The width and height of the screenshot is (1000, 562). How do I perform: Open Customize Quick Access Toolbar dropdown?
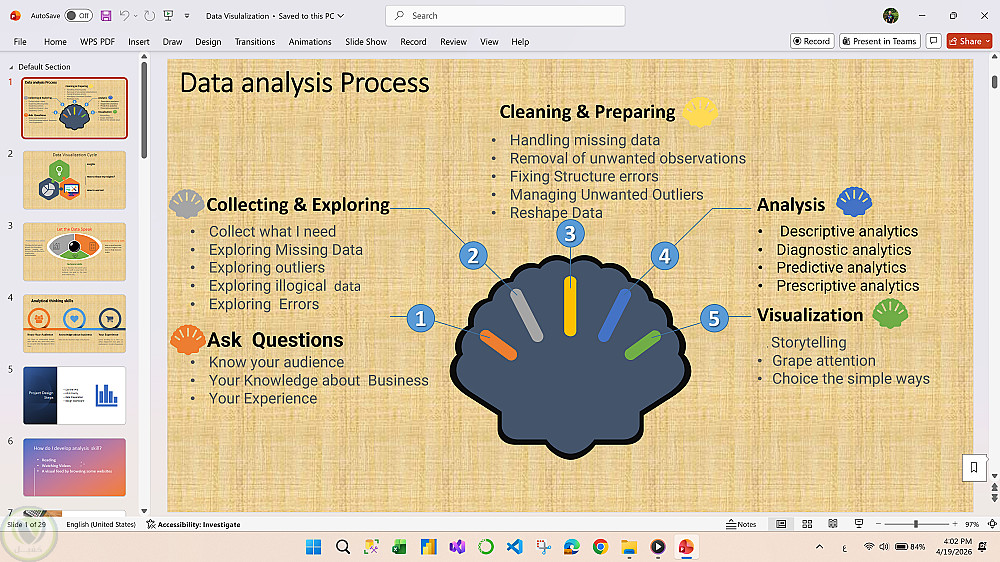(187, 15)
